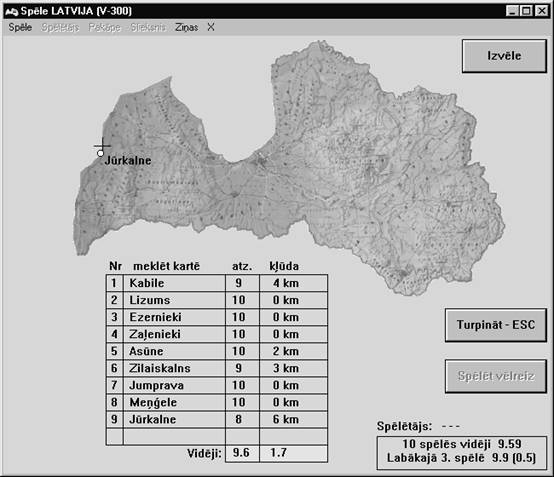Viewport: 554px width, 477px height.
Task: Maximize the game window
Action: [x=526, y=11]
